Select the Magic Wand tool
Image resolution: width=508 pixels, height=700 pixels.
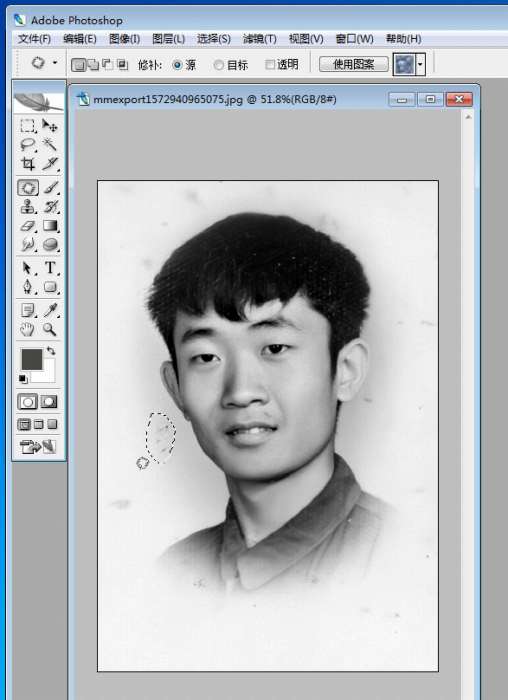(x=50, y=144)
